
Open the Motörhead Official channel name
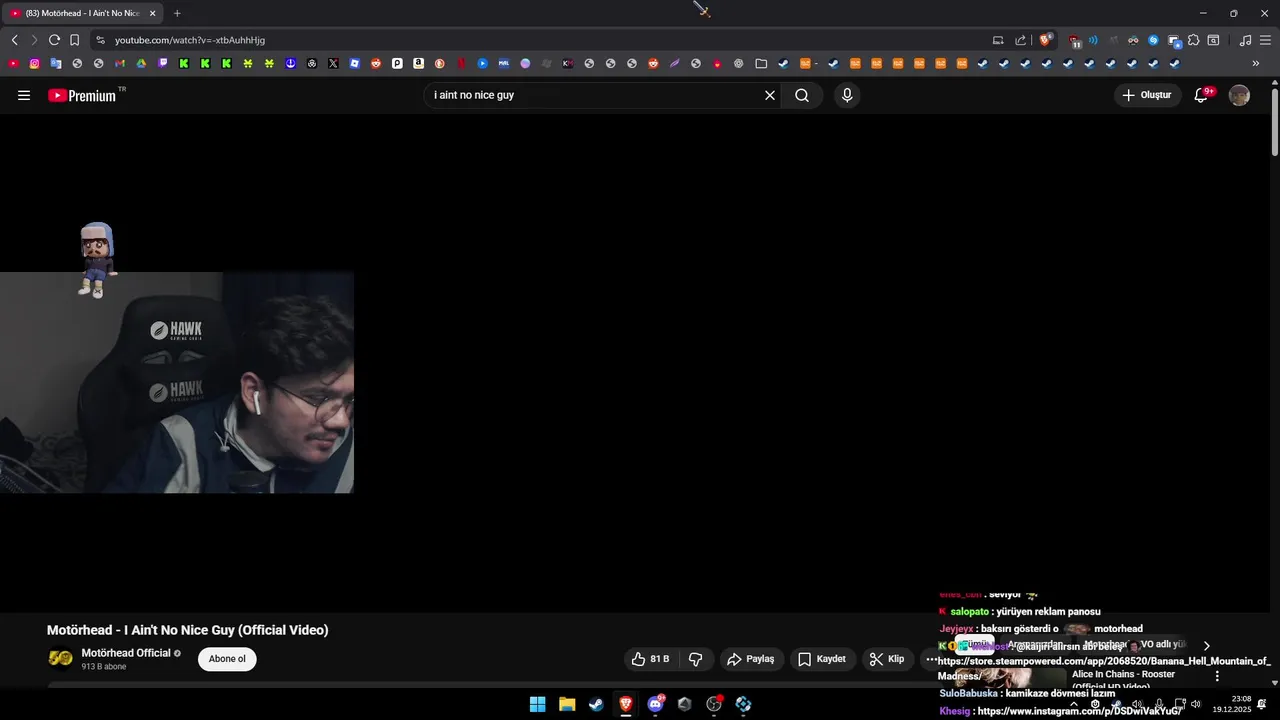[126, 653]
